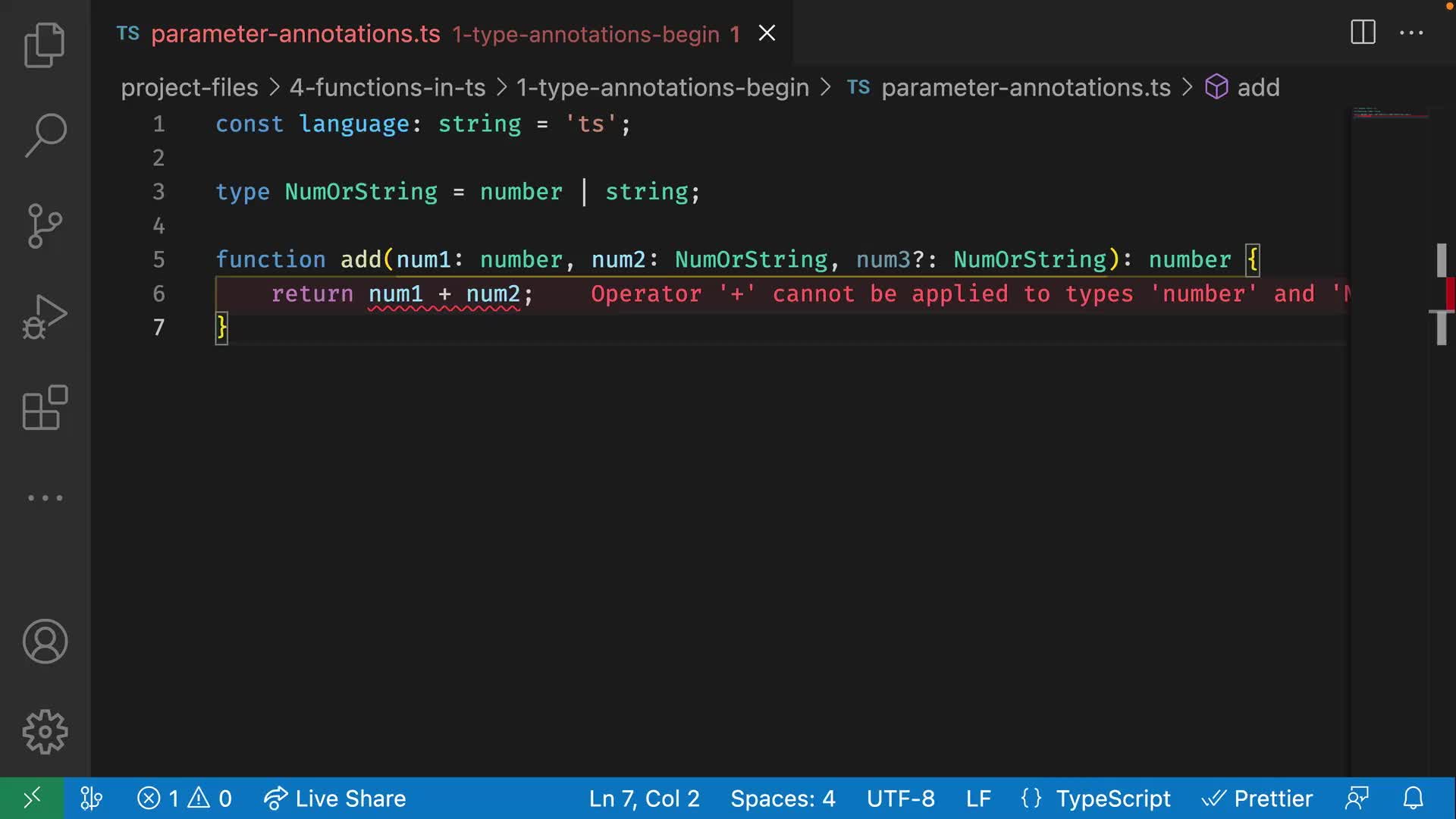Viewport: 1456px width, 819px height.
Task: Split the editor with the layout icon
Action: point(1362,33)
